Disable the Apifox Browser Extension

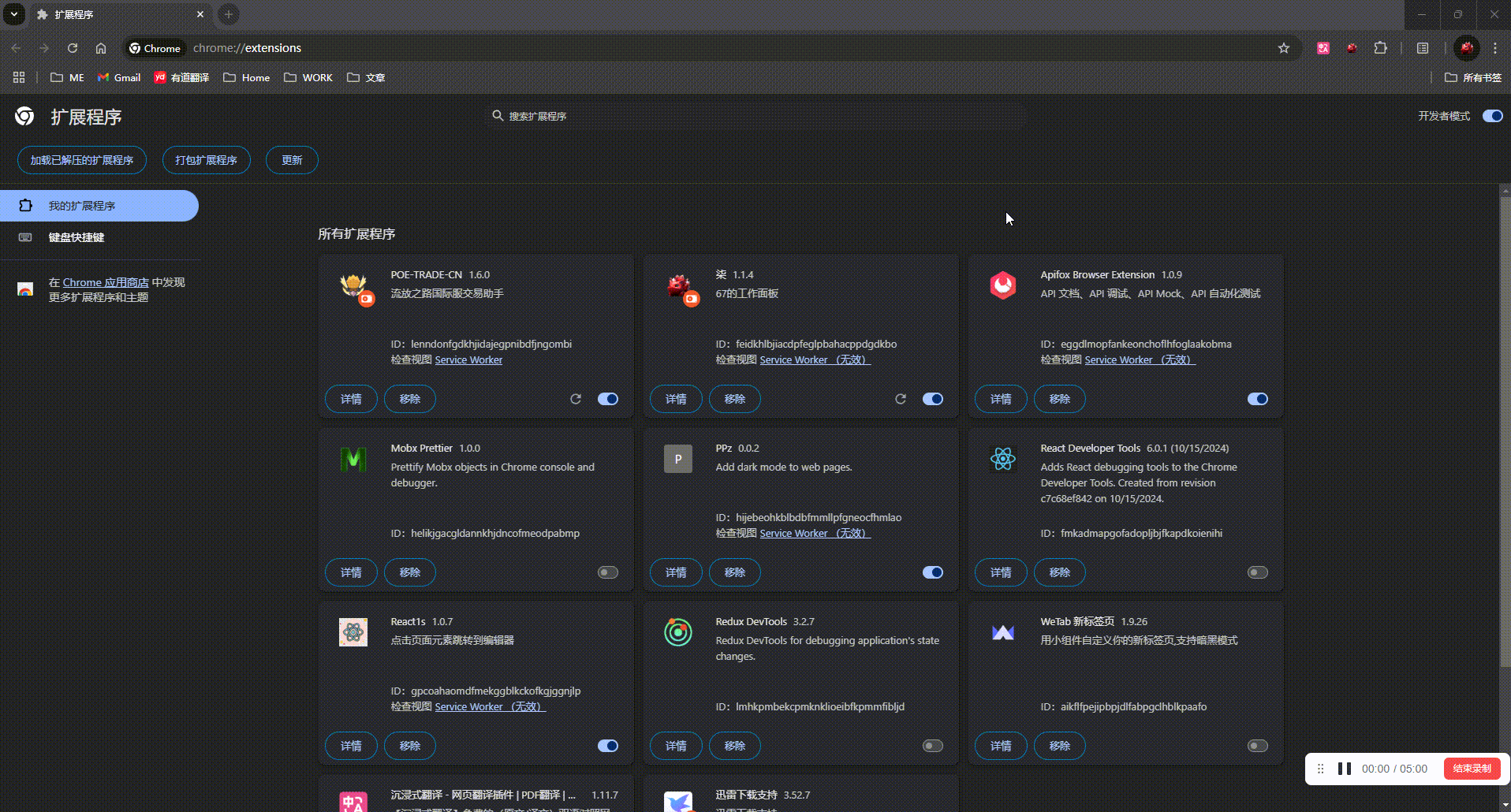point(1258,399)
